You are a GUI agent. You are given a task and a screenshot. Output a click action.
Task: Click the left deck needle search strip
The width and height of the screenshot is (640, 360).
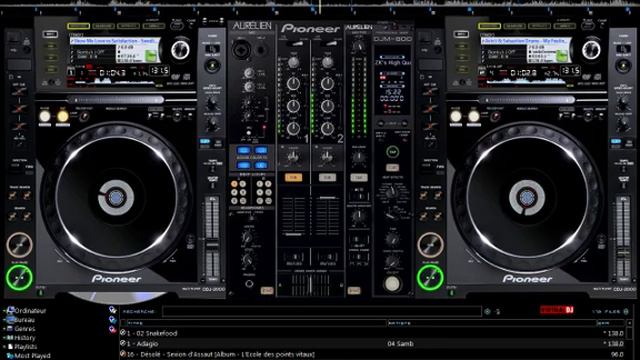tap(116, 100)
